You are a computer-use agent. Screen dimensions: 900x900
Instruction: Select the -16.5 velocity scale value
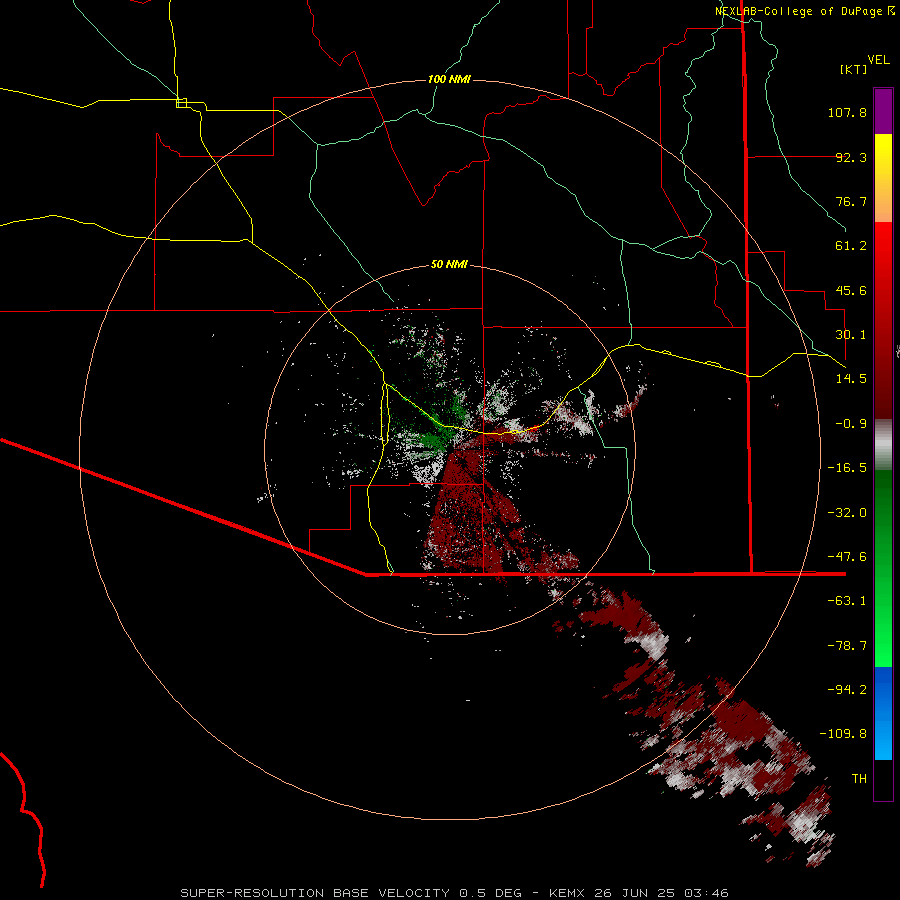[x=847, y=468]
